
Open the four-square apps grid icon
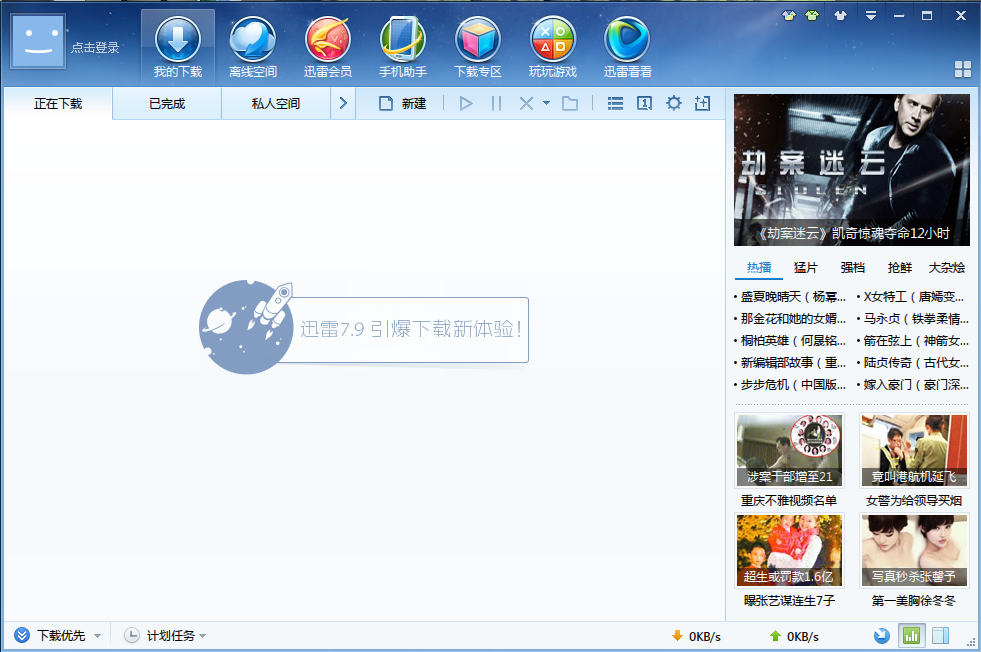[963, 69]
